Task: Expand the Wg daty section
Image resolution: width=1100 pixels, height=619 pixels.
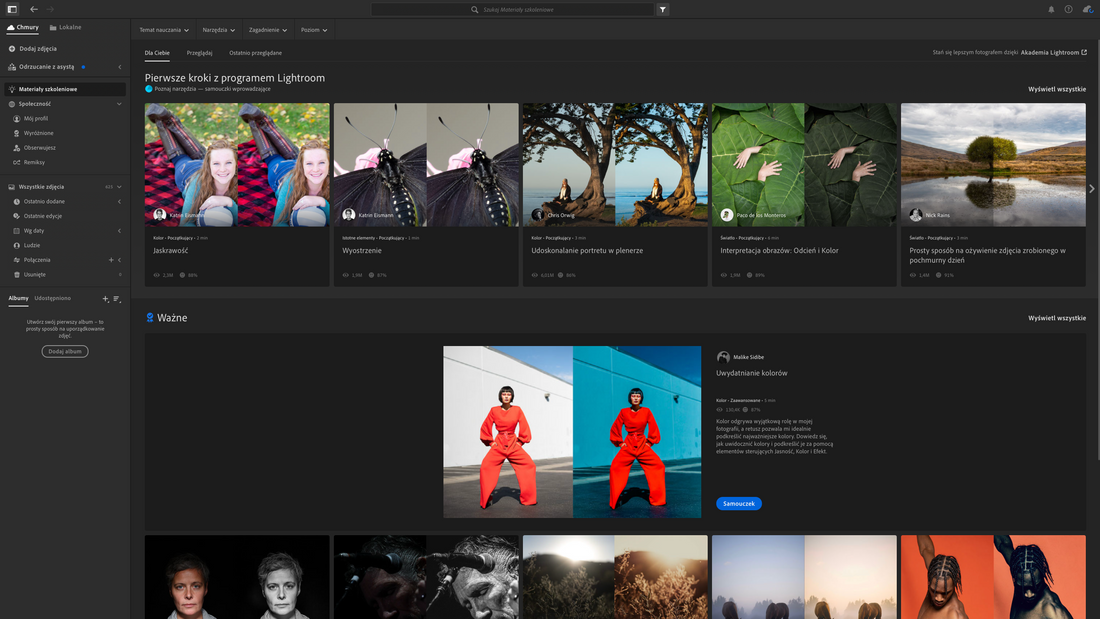Action: click(119, 230)
